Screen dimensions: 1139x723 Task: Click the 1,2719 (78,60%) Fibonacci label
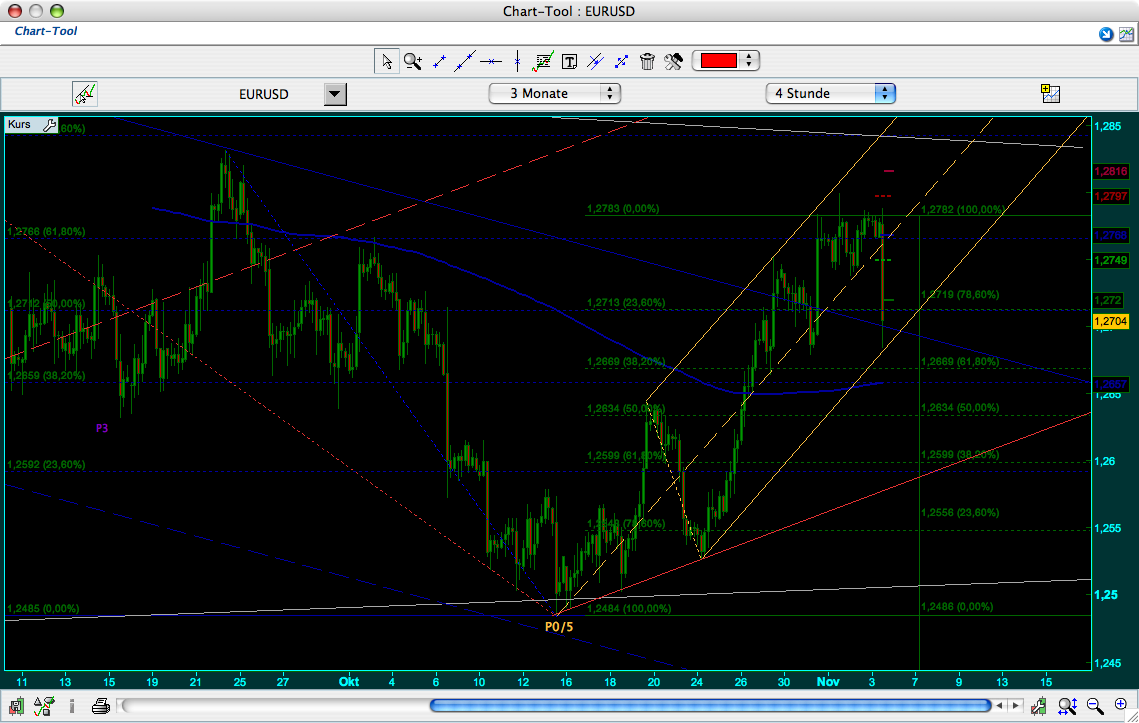(x=960, y=294)
